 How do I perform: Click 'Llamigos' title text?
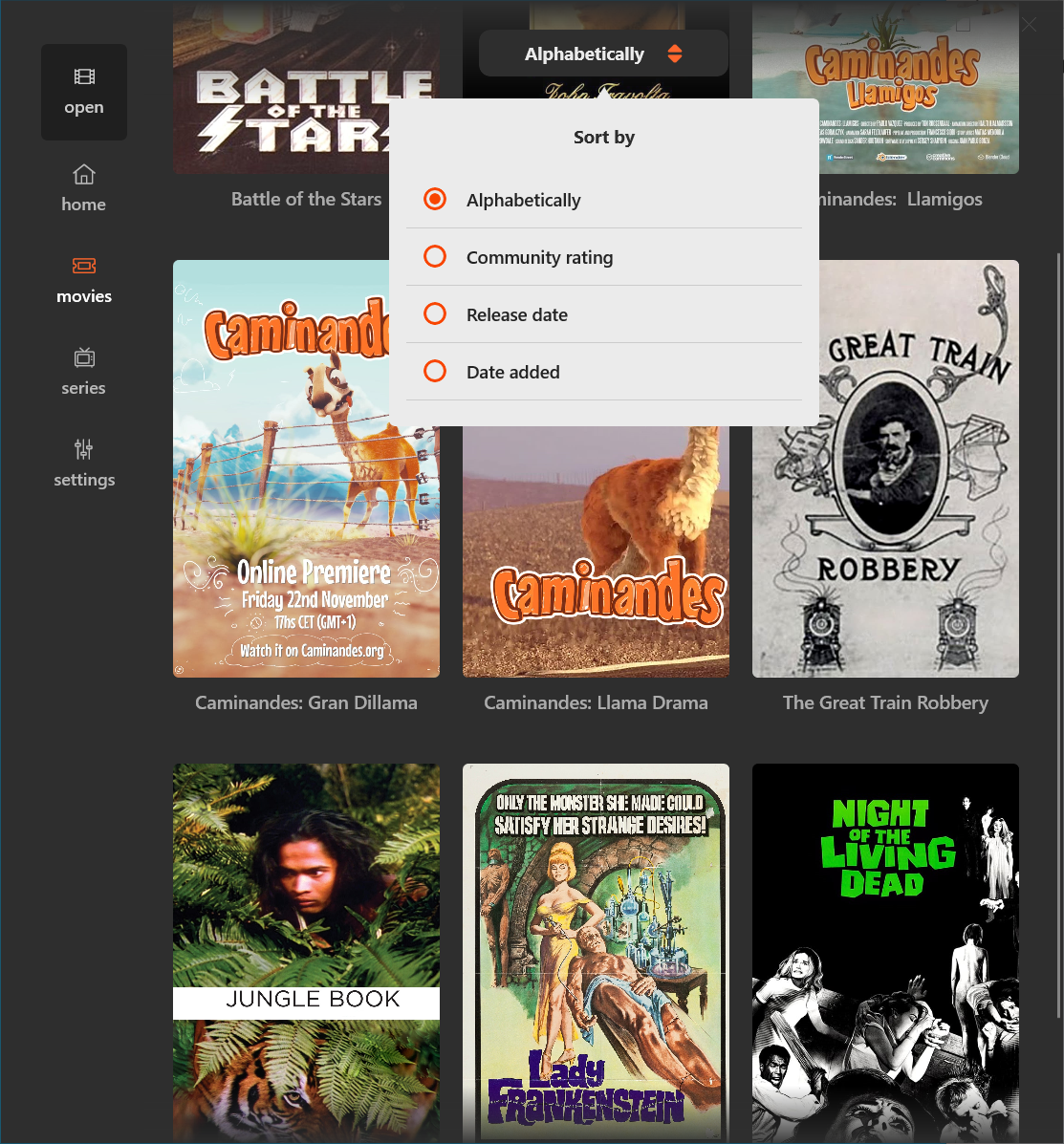pyautogui.click(x=945, y=200)
